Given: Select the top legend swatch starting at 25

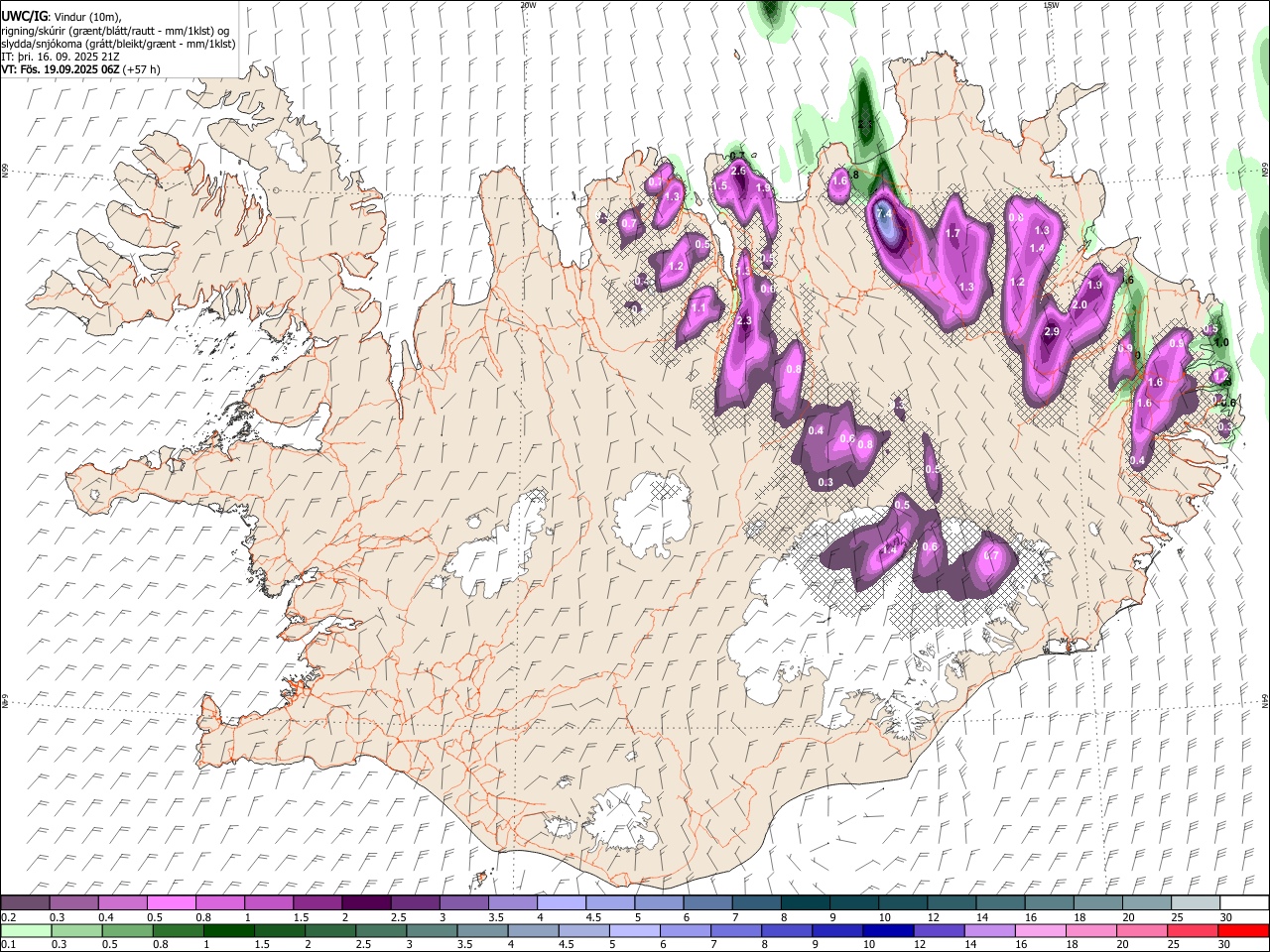Looking at the screenshot, I should pyautogui.click(x=1197, y=903).
